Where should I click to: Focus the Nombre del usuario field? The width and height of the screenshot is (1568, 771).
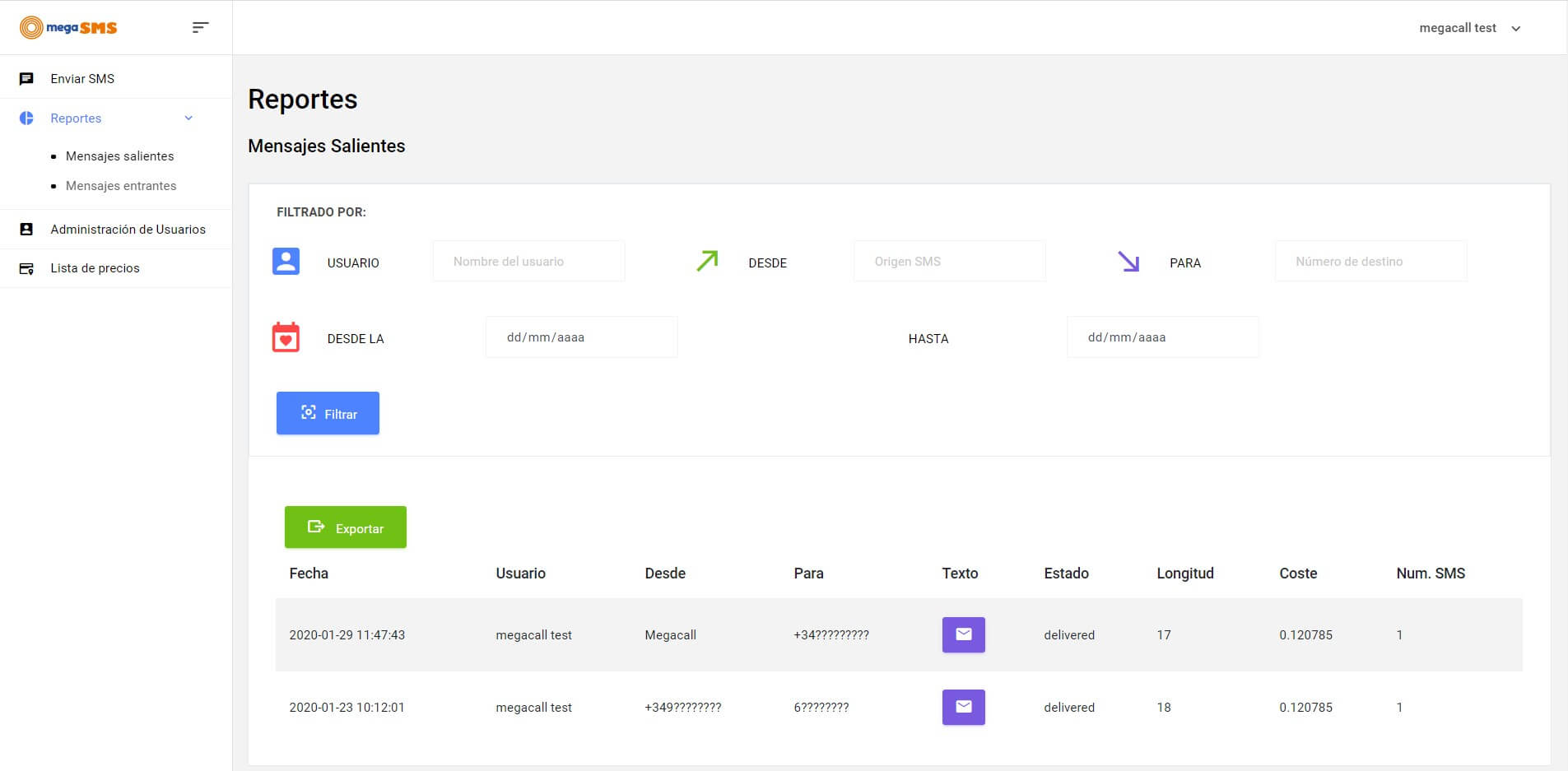coord(528,262)
